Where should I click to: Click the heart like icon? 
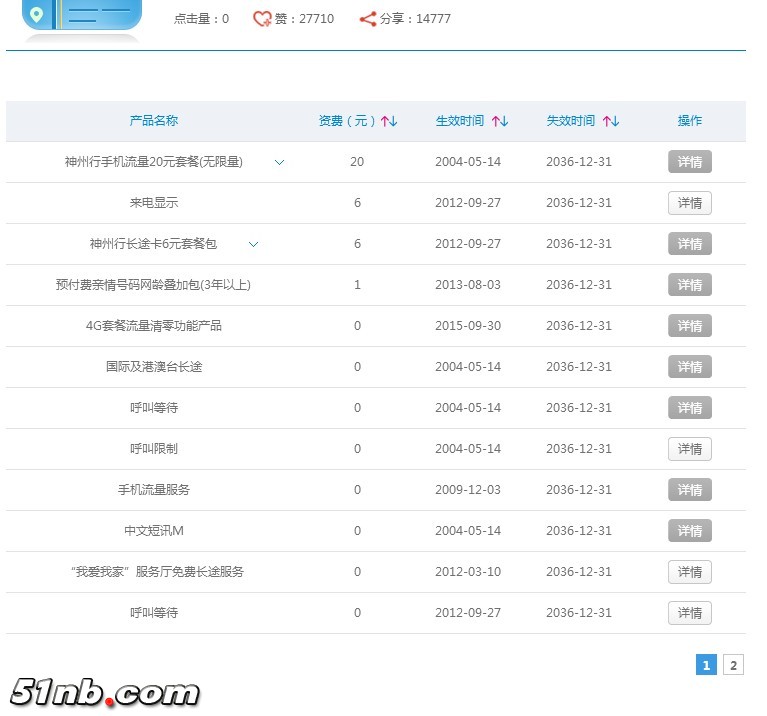pyautogui.click(x=262, y=19)
